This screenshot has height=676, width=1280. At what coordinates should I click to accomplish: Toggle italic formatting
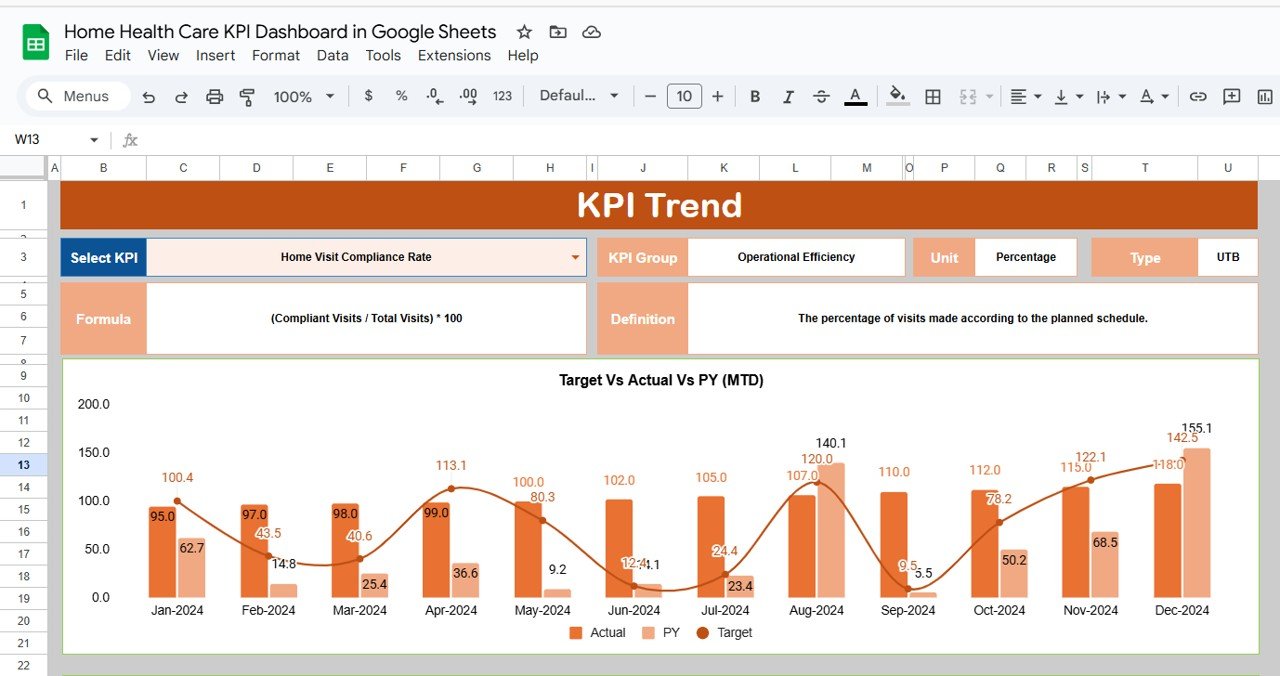pyautogui.click(x=788, y=97)
